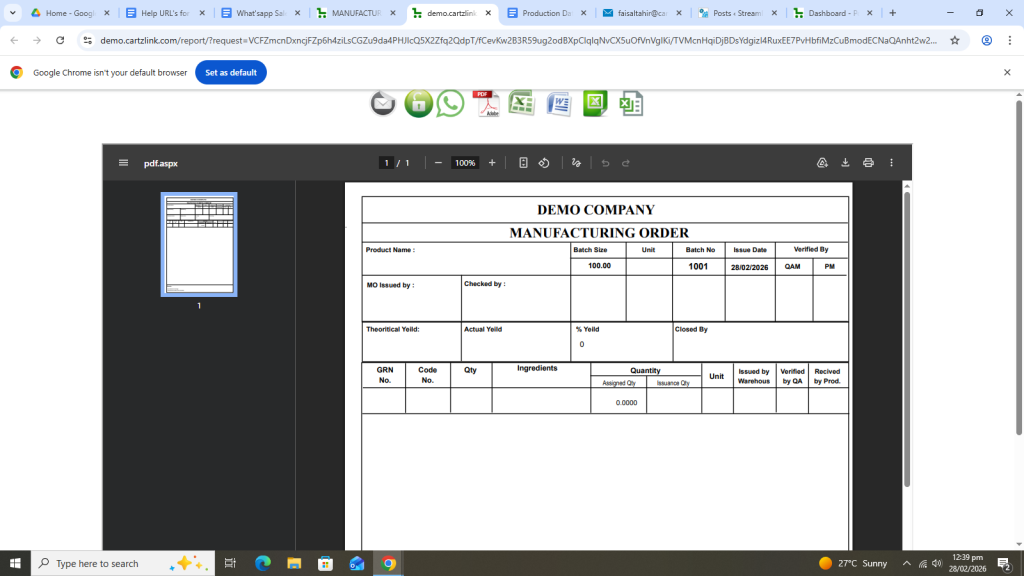The image size is (1024, 576).
Task: Zoom in on the PDF document
Action: pos(491,163)
